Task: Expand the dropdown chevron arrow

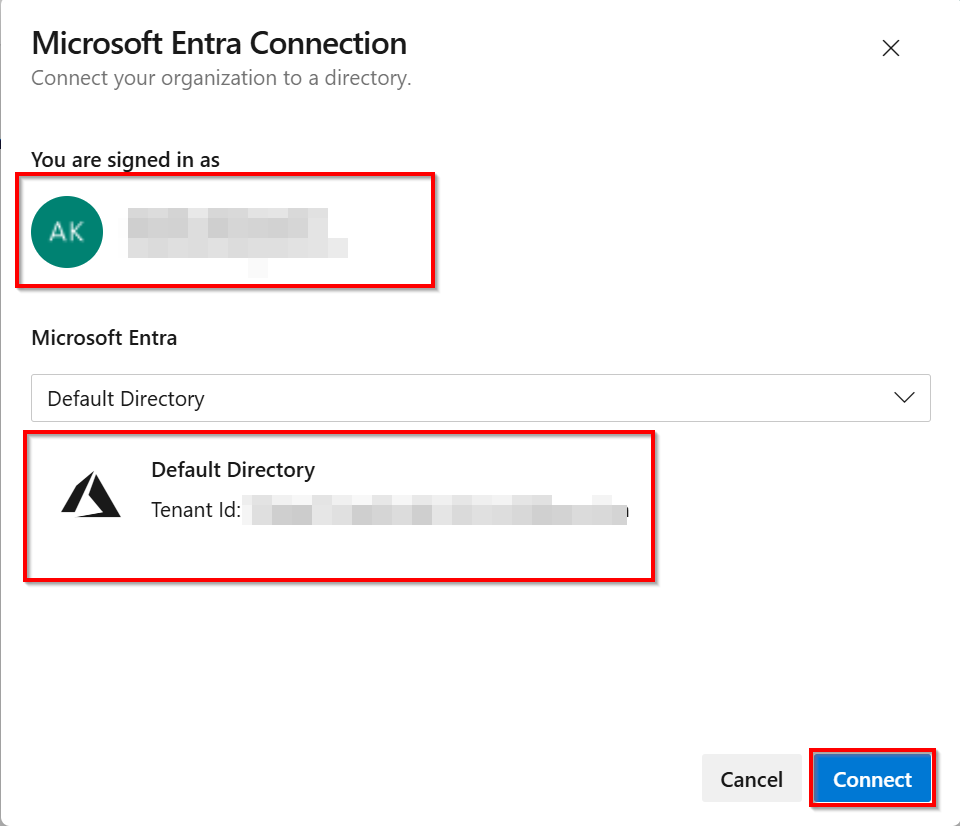Action: click(x=904, y=398)
